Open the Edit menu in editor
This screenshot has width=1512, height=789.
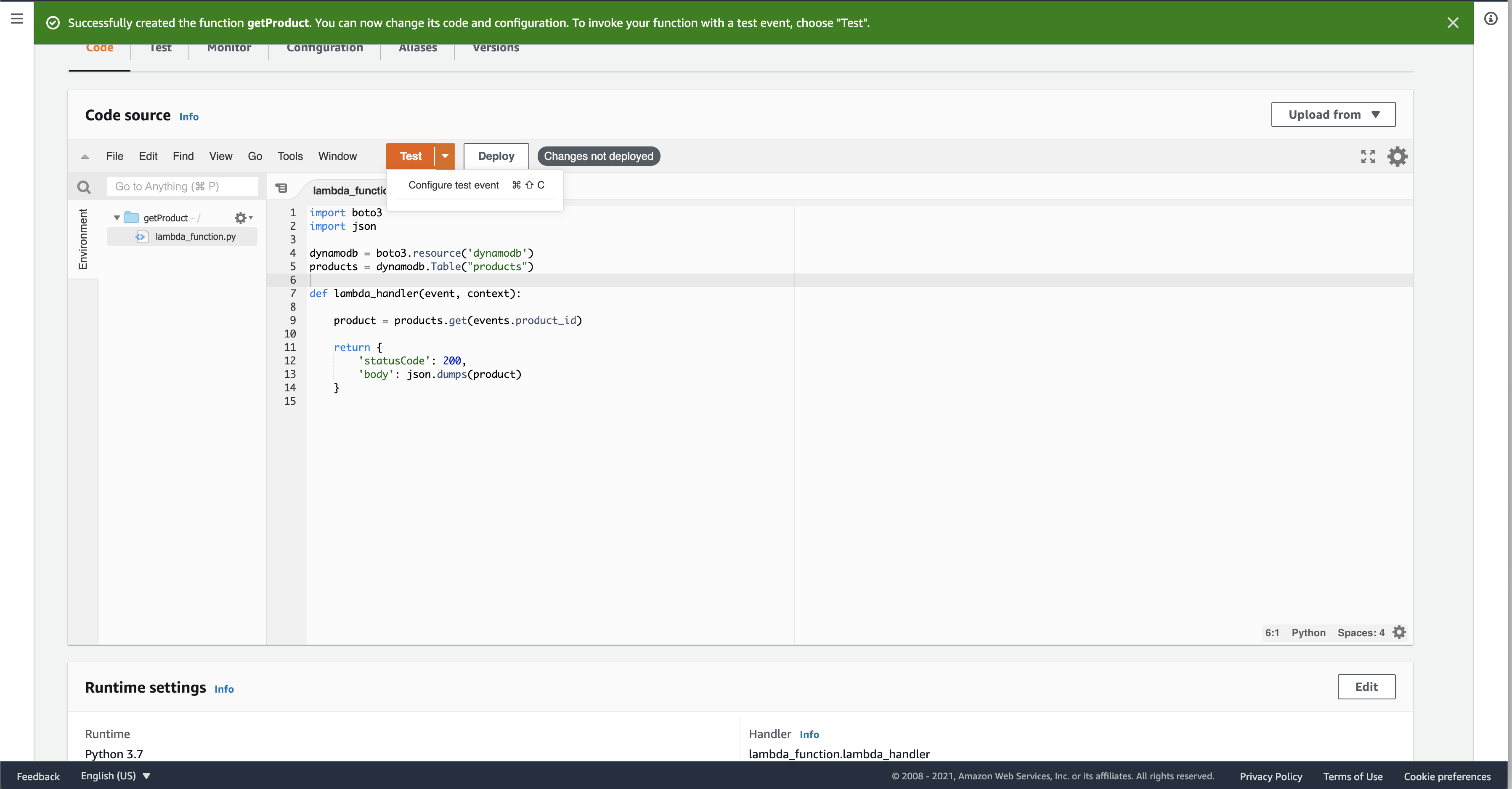[148, 156]
